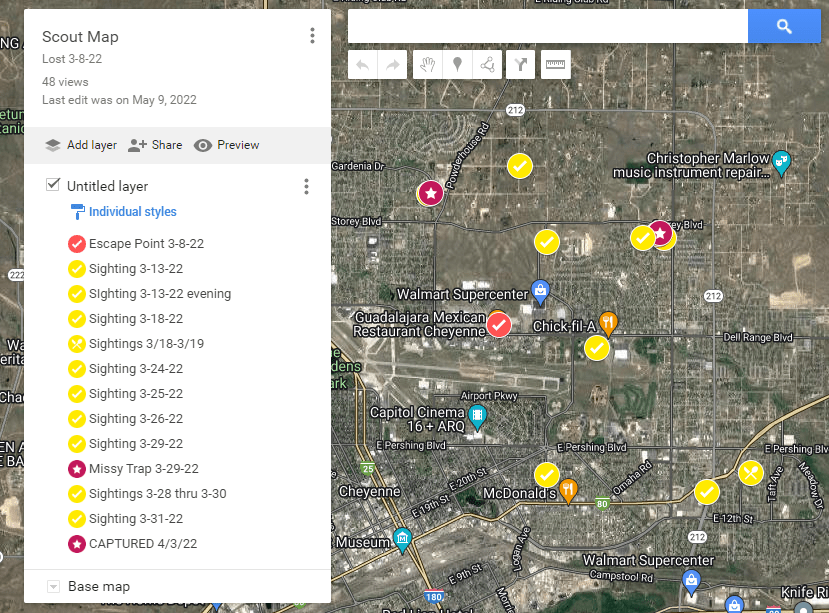
Task: Click the redo arrow in map toolbar
Action: click(393, 65)
